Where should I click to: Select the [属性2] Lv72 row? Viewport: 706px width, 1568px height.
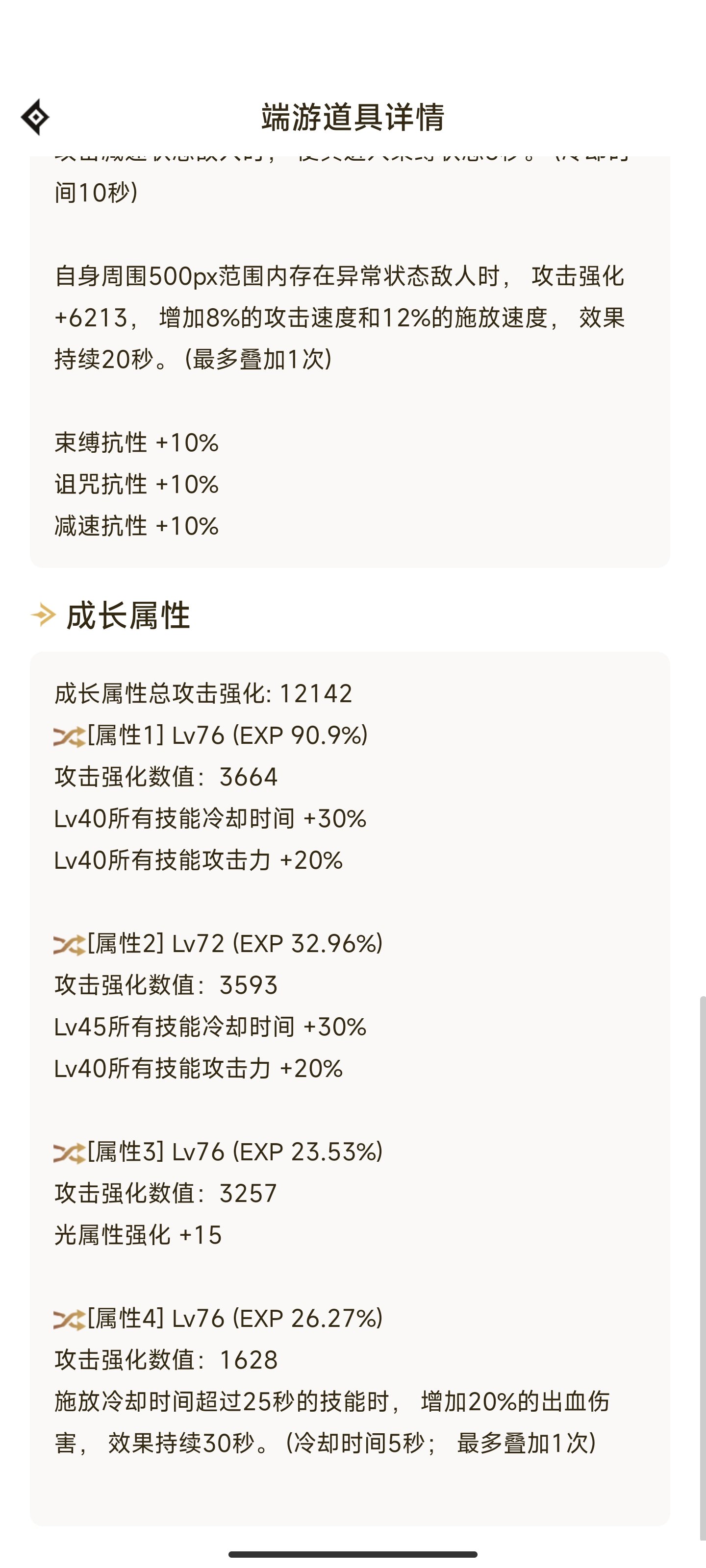coord(218,943)
